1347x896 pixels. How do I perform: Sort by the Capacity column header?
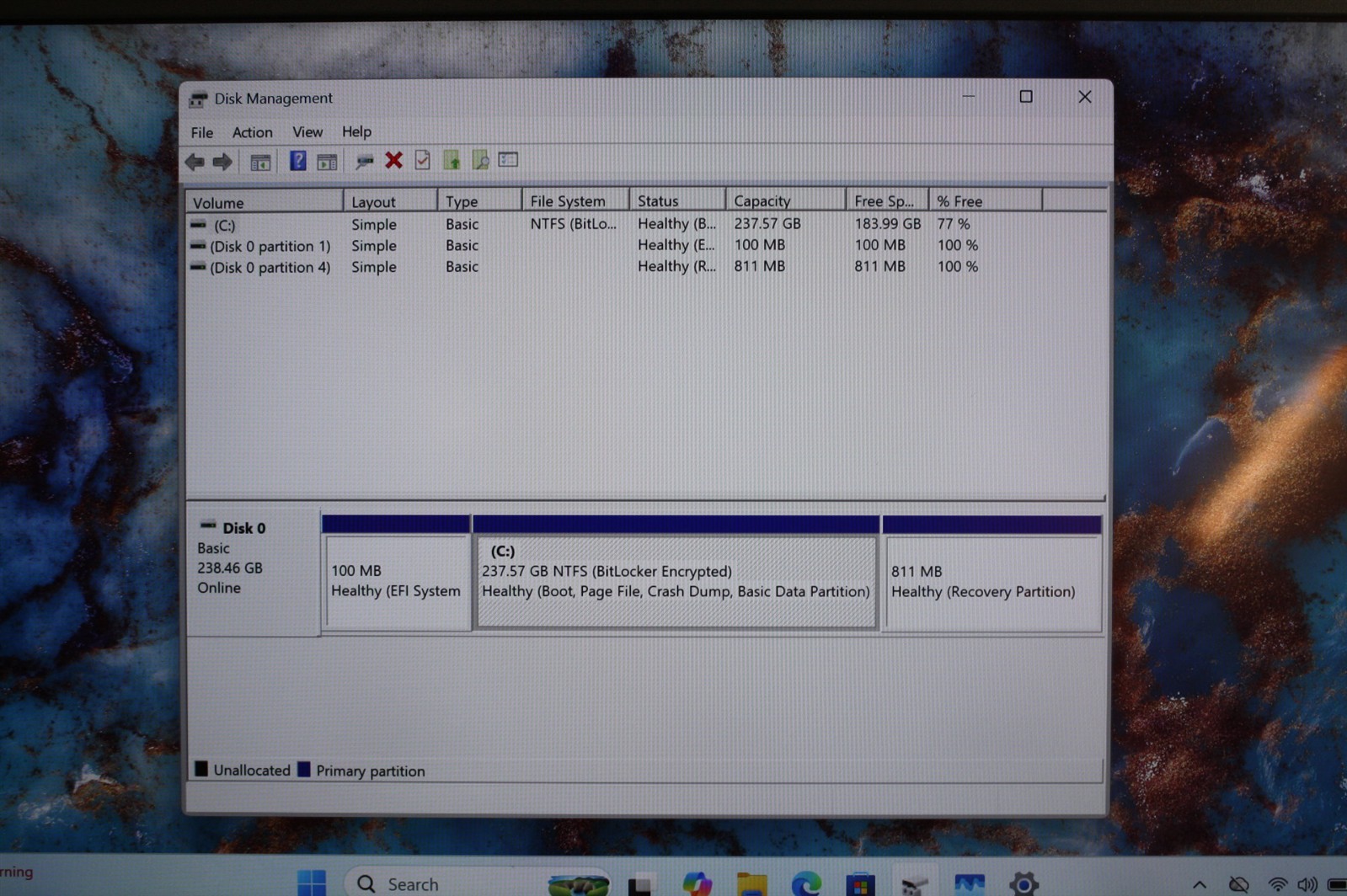click(x=786, y=200)
